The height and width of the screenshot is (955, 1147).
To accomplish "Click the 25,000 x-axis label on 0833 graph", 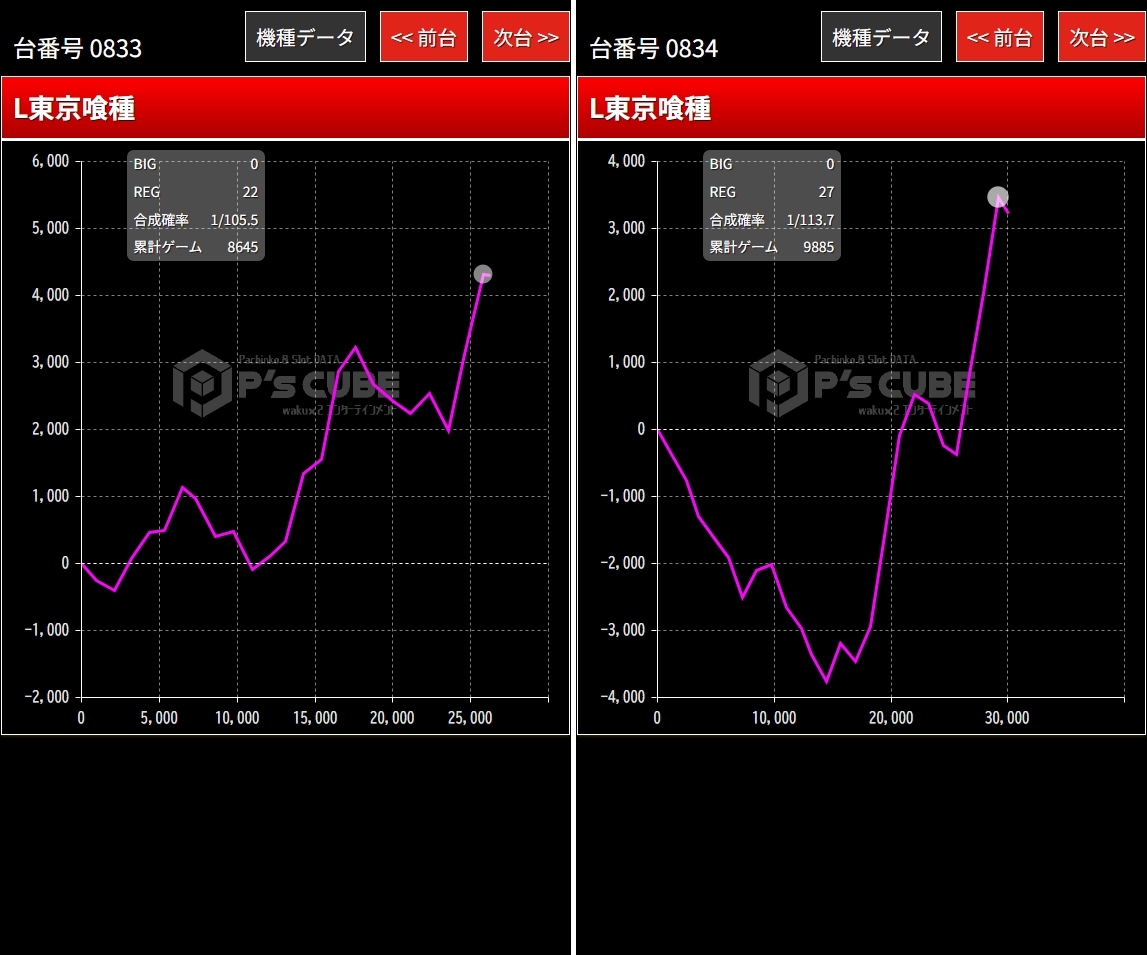I will (470, 718).
